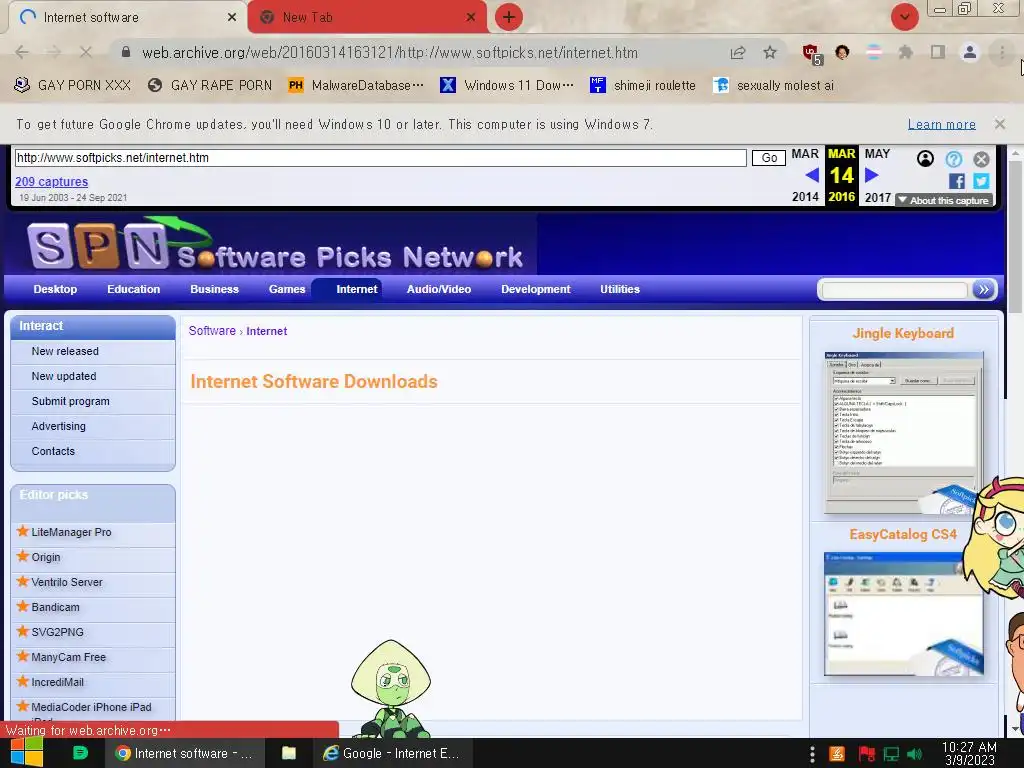The width and height of the screenshot is (1024, 768).
Task: Close the Wayback toolbar with X icon
Action: coord(981,159)
